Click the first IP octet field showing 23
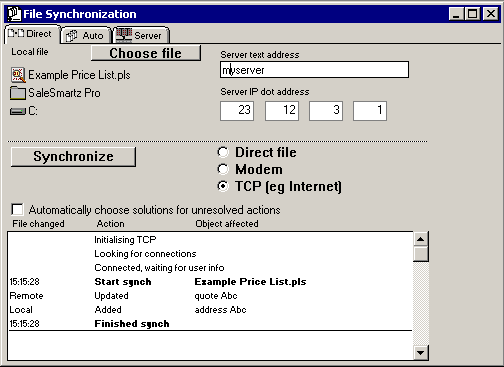Viewport: 504px width, 367px height. coord(237,111)
